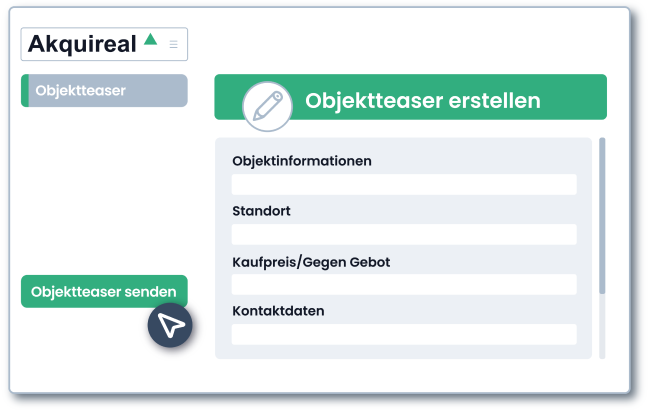This screenshot has height=410, width=649.
Task: Click the Akquireal logo text
Action: 82,44
